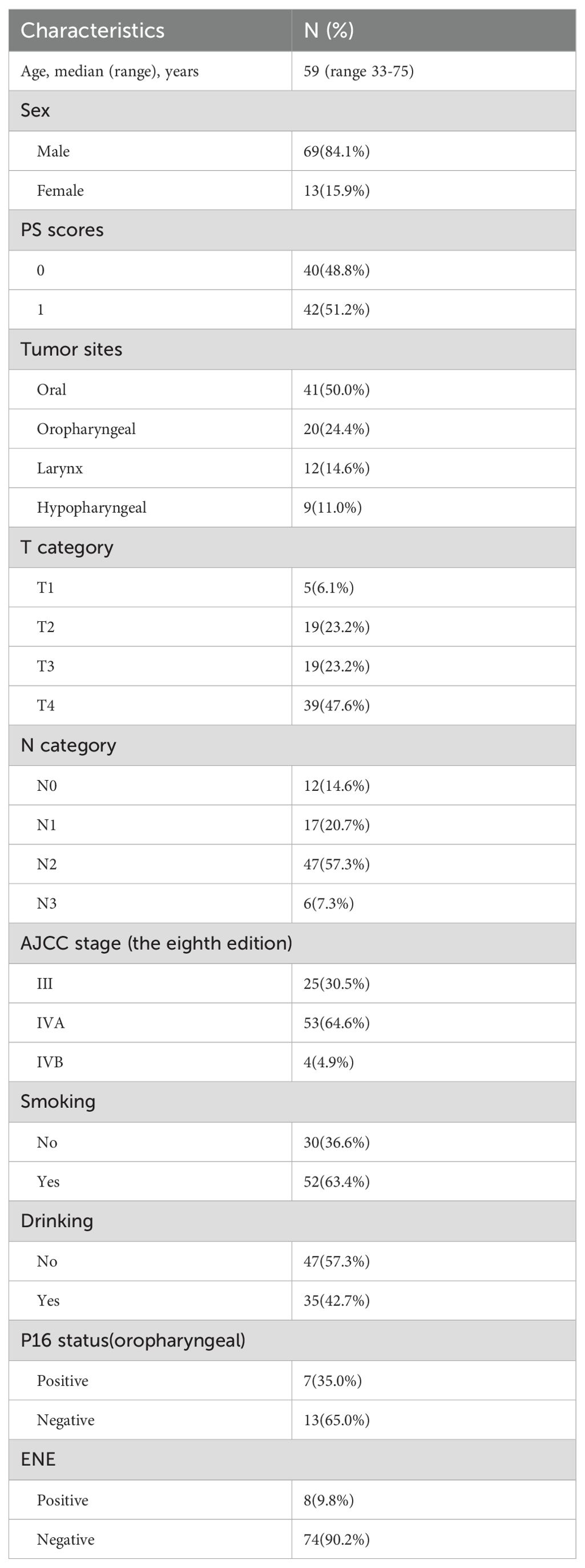Click the Sex section heading

point(35,110)
